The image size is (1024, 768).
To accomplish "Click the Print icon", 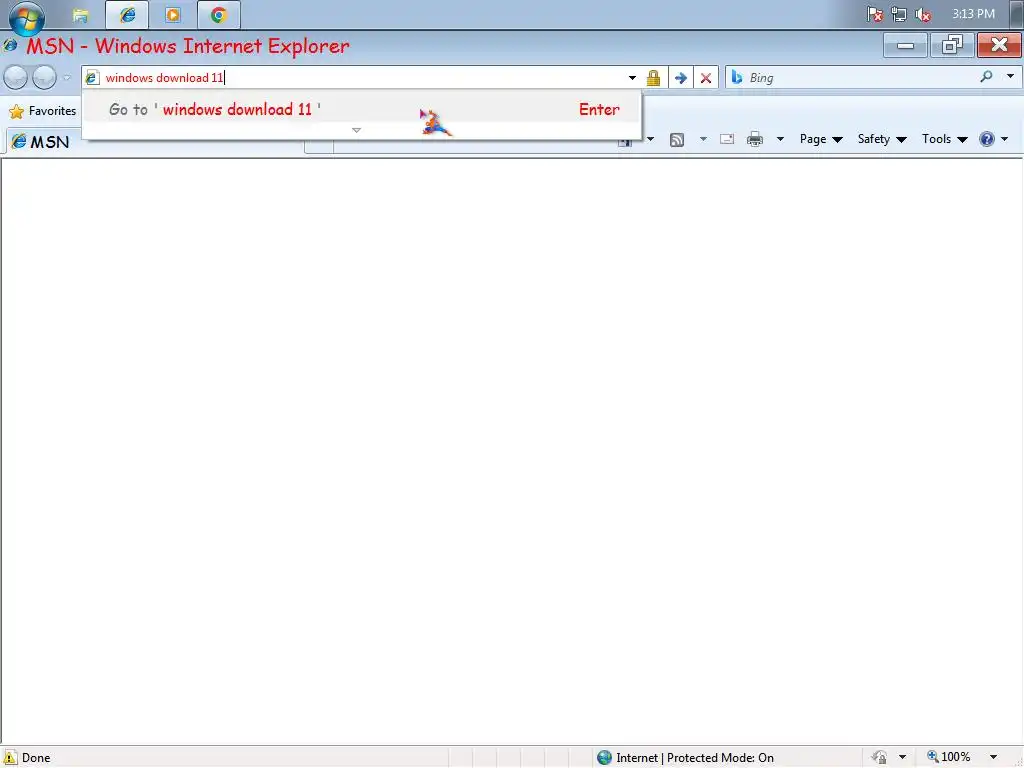I will click(755, 139).
